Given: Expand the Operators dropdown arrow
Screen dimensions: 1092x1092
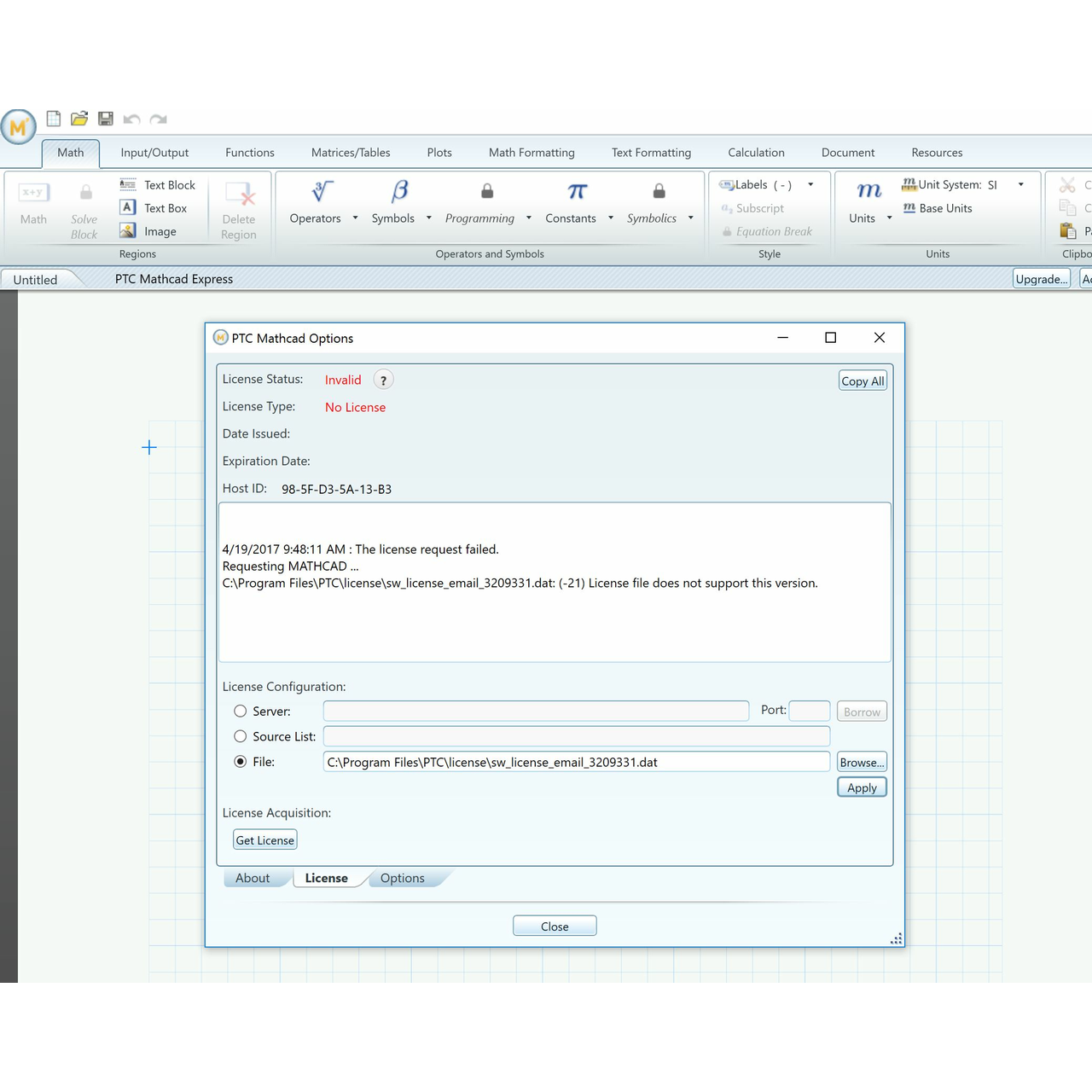Looking at the screenshot, I should pos(355,218).
